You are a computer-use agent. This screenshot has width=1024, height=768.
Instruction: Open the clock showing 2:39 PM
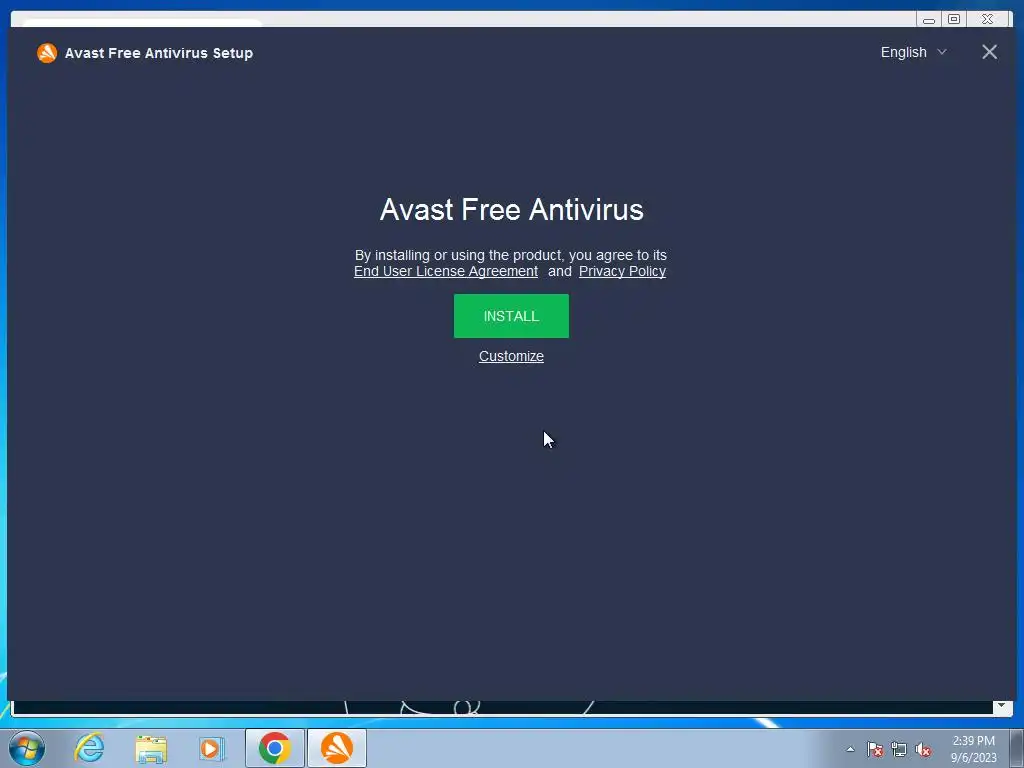[x=973, y=749]
